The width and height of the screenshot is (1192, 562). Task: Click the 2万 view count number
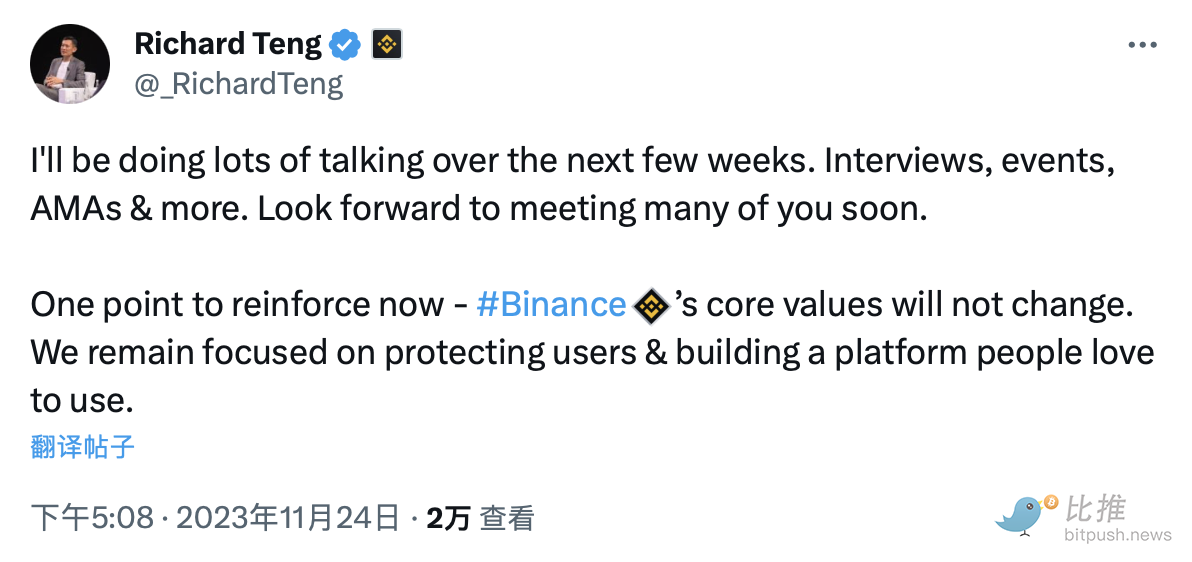(447, 518)
